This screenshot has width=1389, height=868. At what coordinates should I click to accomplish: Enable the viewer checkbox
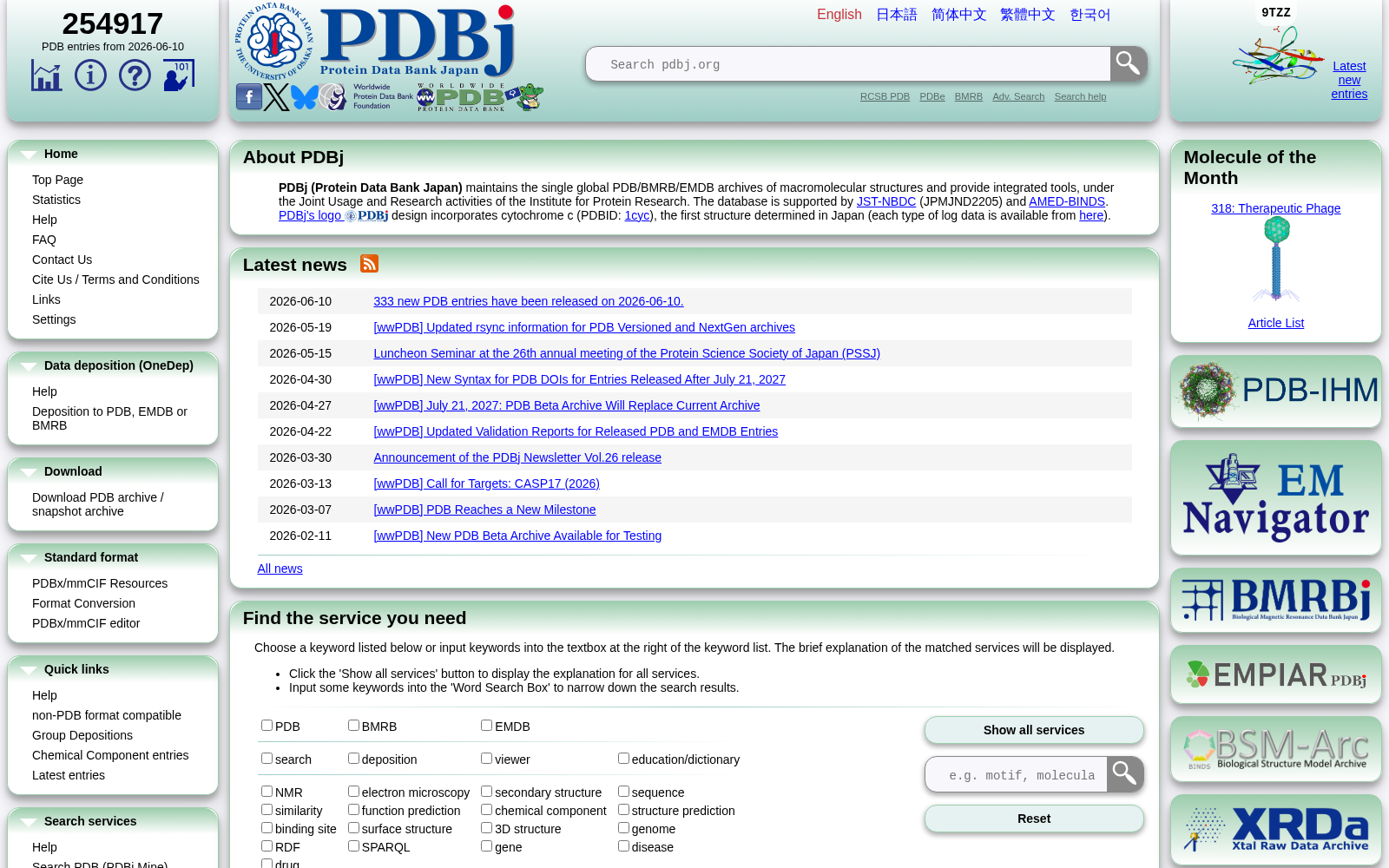[x=486, y=759]
